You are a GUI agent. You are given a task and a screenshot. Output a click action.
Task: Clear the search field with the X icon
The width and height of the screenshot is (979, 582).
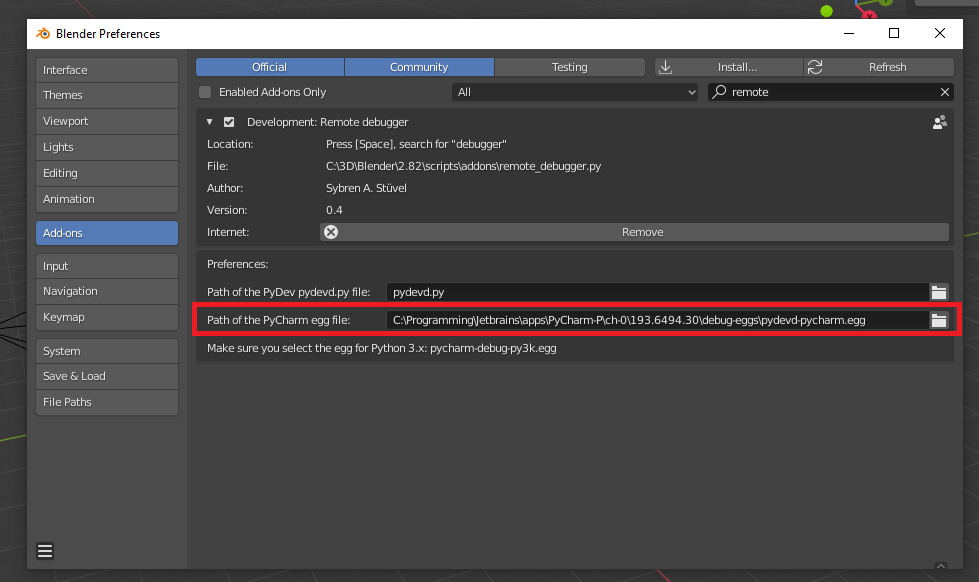coord(944,91)
